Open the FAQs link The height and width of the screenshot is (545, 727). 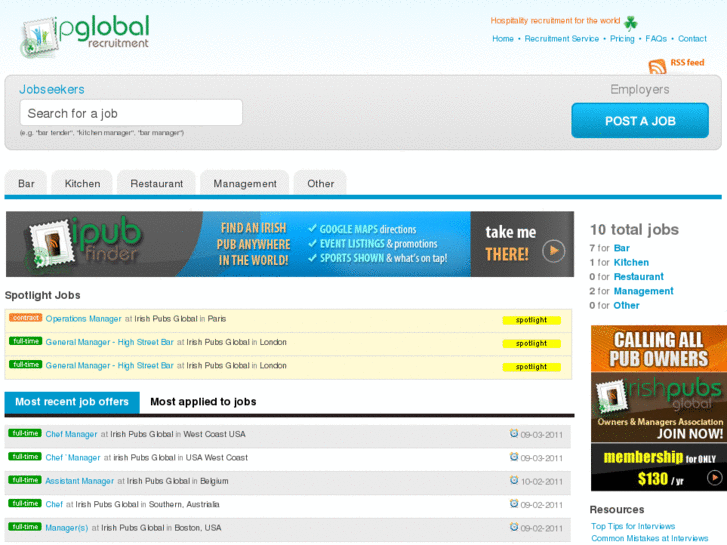pyautogui.click(x=656, y=38)
